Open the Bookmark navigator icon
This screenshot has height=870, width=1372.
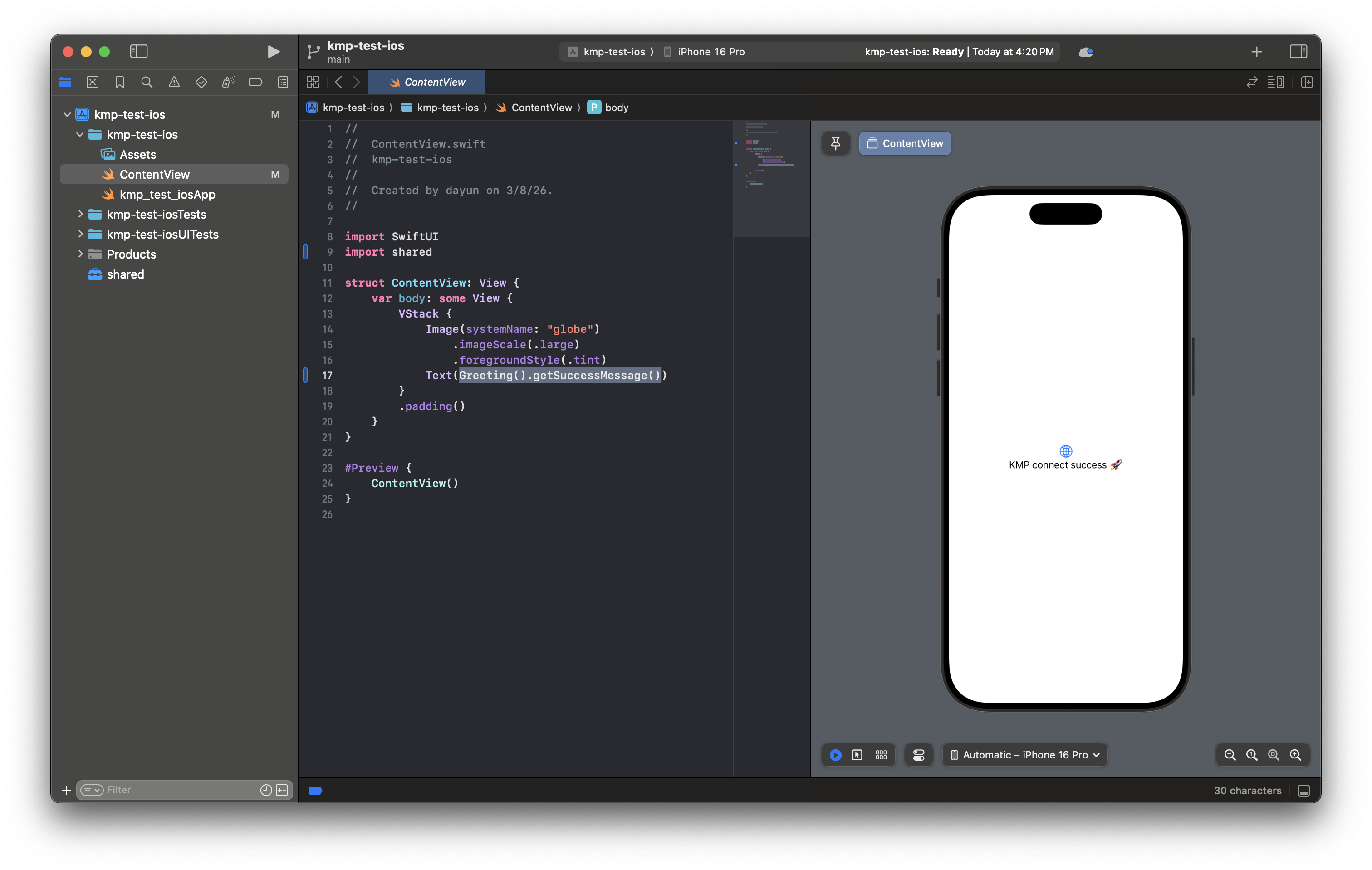coord(120,82)
